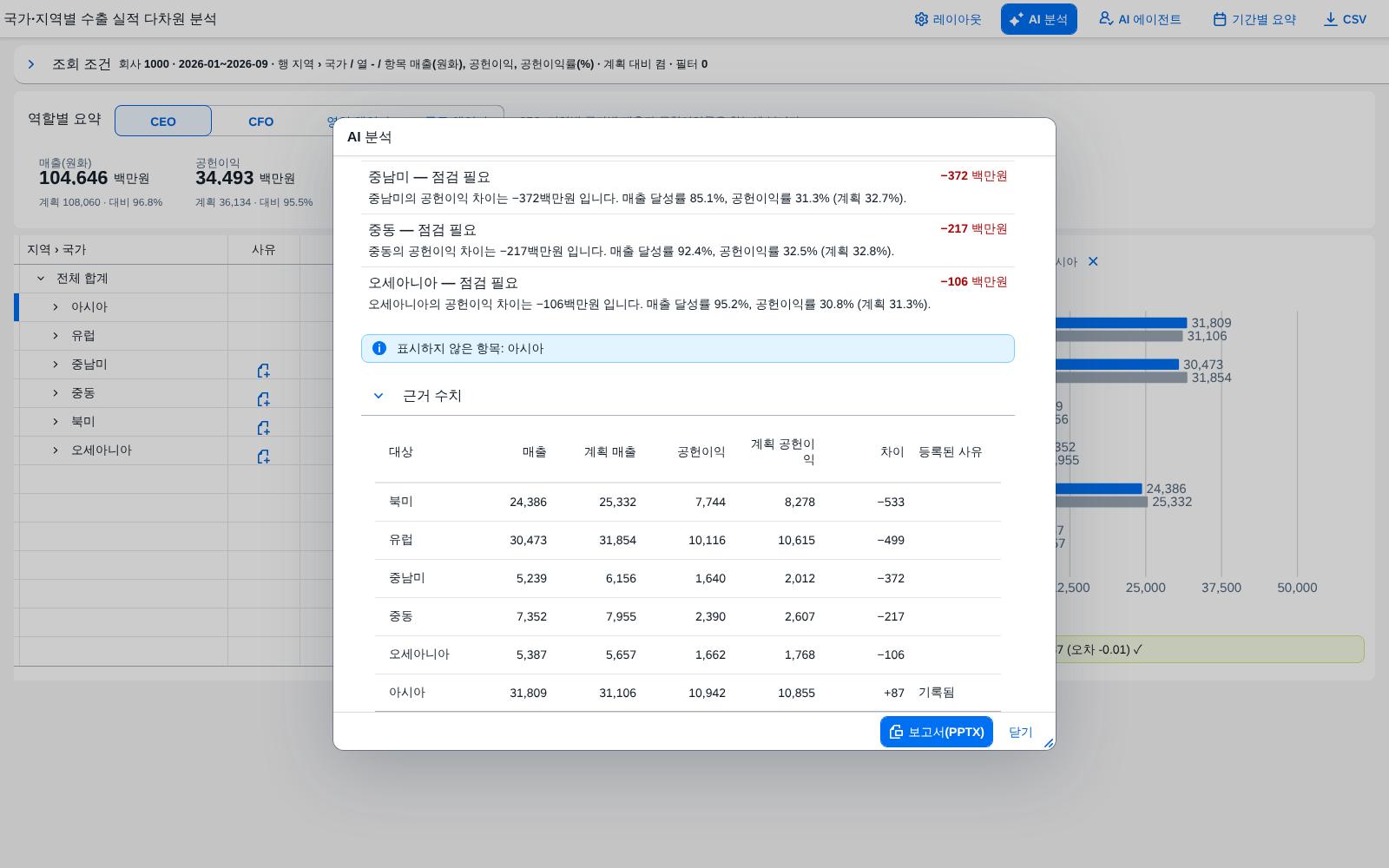Click the 북미 cell in evidence table
The image size is (1389, 868).
401,502
